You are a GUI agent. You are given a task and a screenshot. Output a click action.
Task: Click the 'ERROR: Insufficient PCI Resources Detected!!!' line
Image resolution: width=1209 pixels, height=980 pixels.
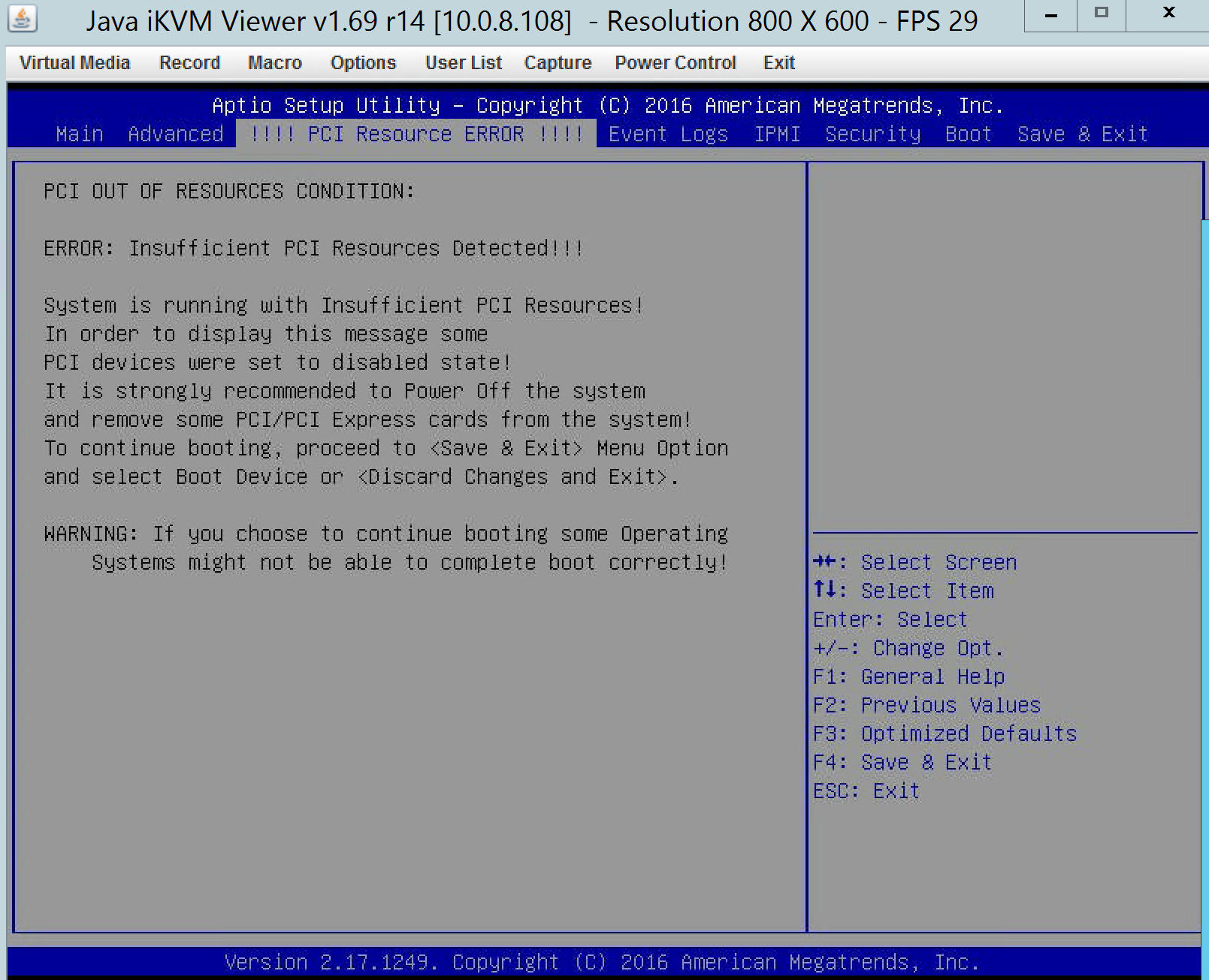click(x=313, y=248)
